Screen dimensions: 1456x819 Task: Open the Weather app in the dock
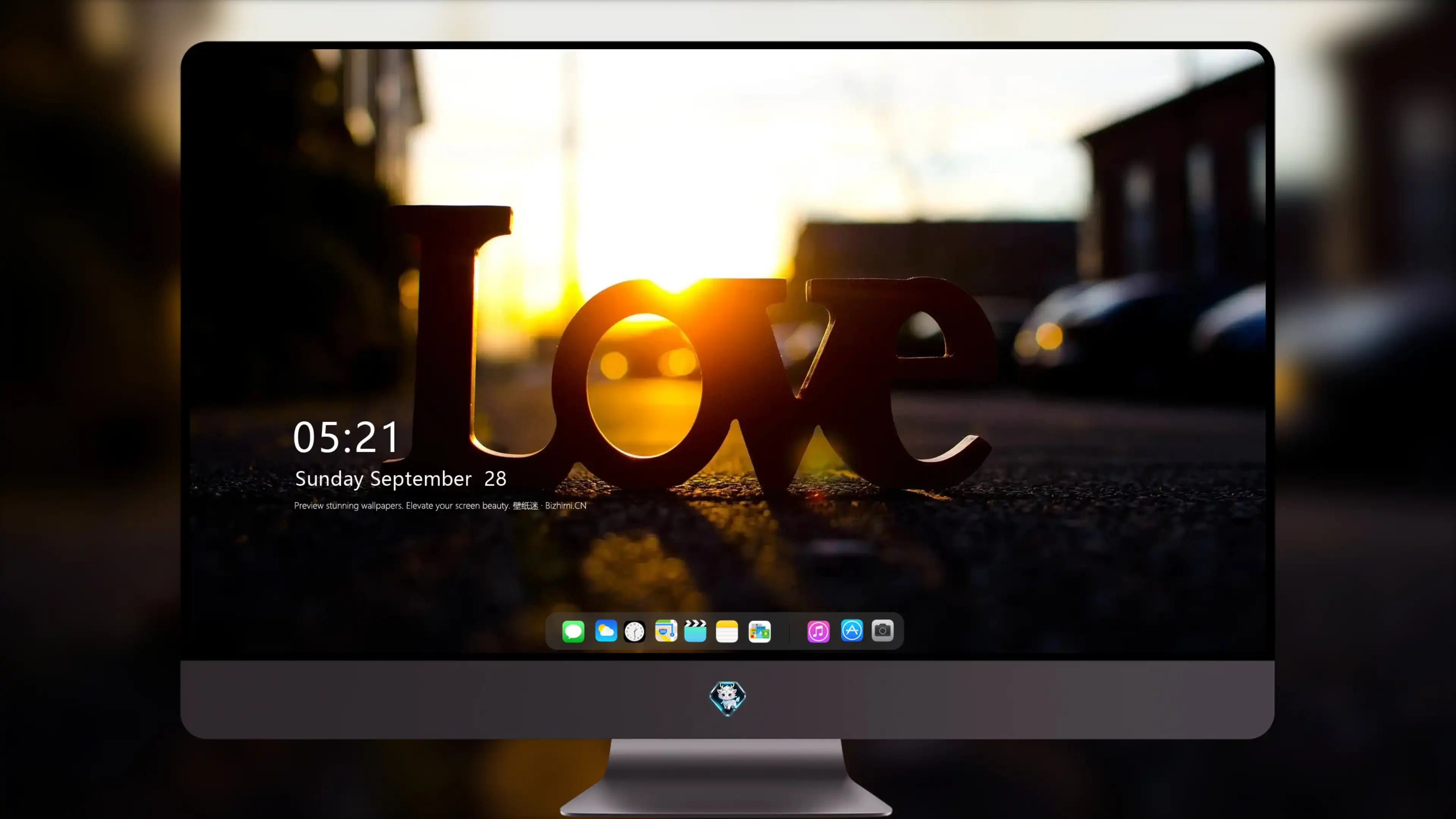606,631
